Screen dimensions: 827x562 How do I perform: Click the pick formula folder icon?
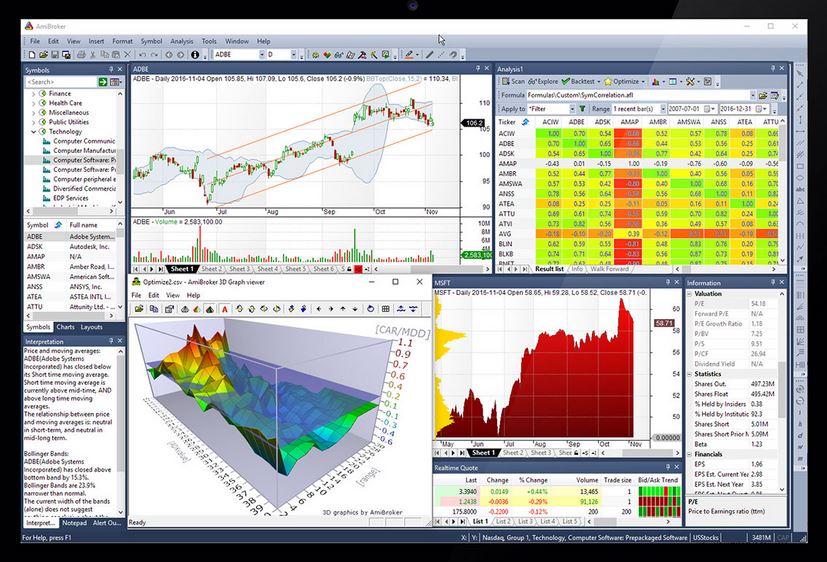(763, 95)
